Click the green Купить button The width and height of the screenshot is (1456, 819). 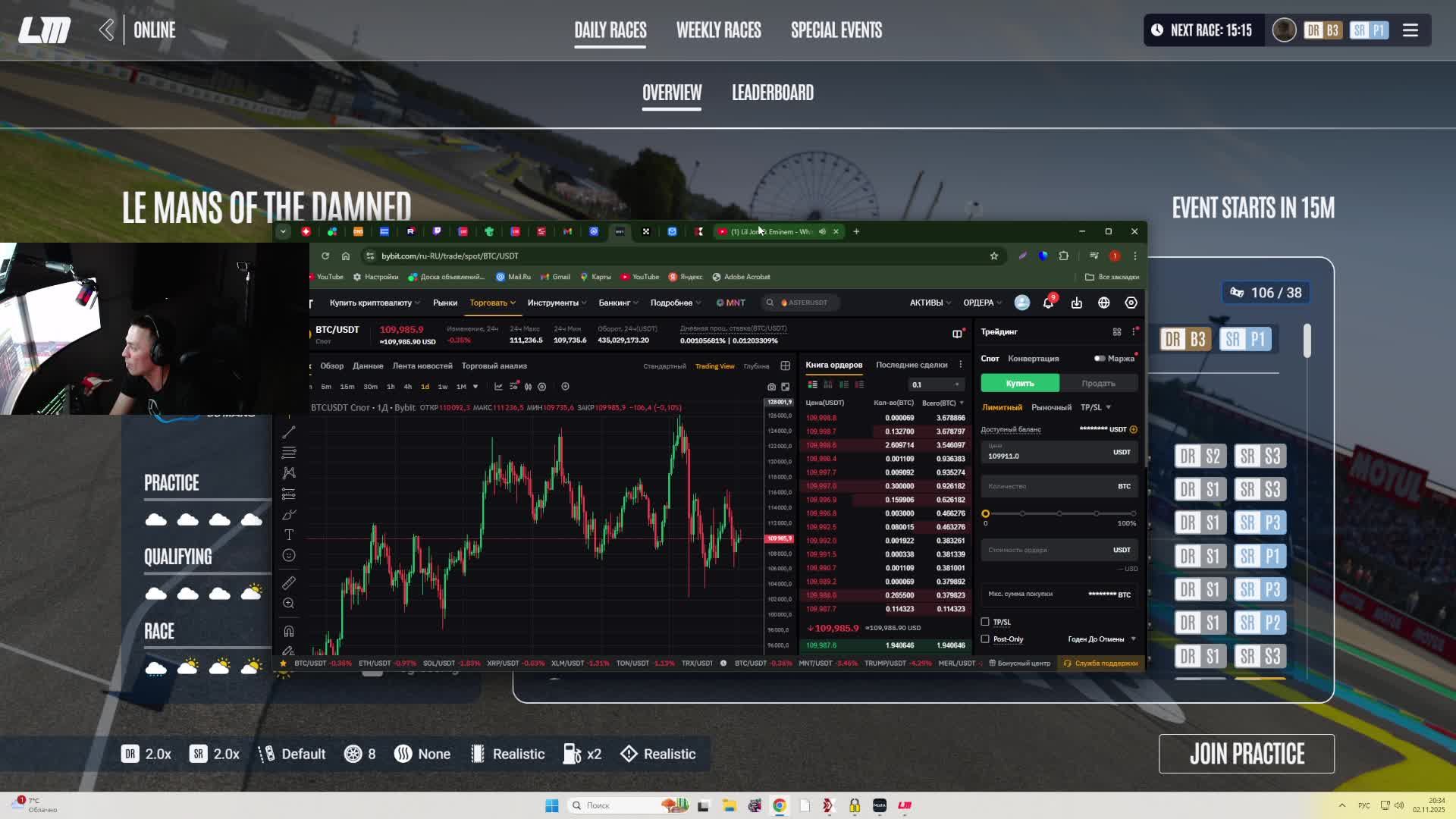tap(1020, 383)
